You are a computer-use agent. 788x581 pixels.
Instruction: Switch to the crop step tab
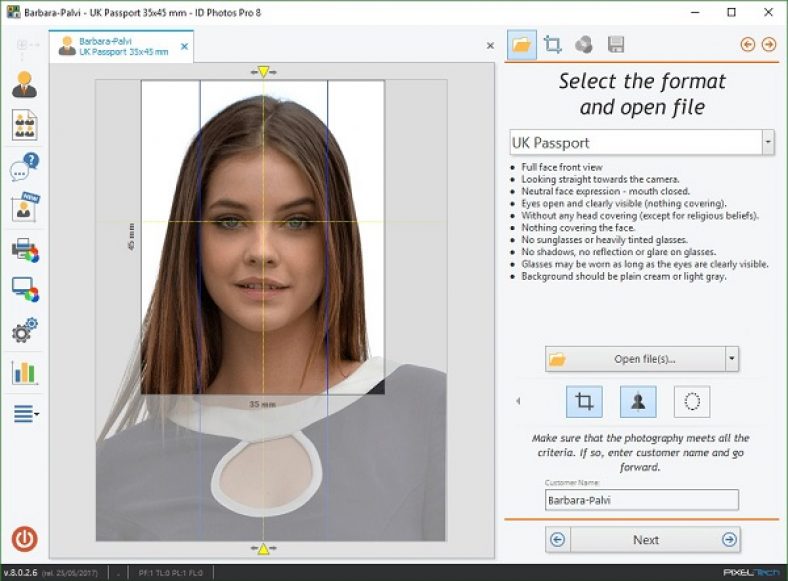click(552, 45)
